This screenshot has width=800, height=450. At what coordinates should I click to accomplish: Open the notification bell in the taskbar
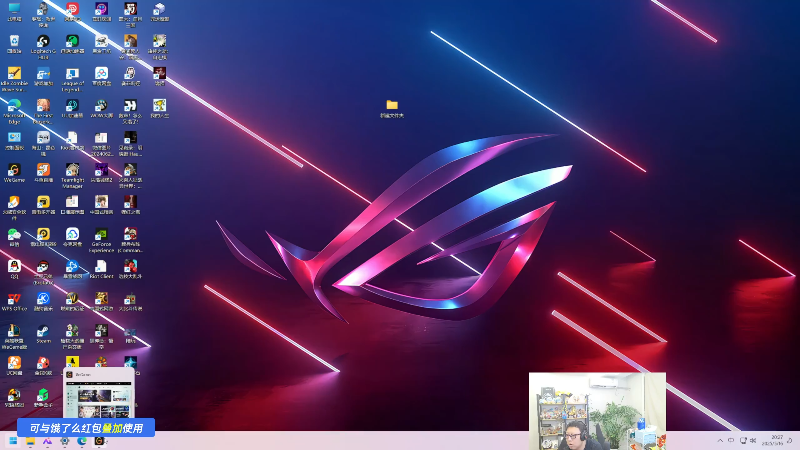tap(790, 441)
